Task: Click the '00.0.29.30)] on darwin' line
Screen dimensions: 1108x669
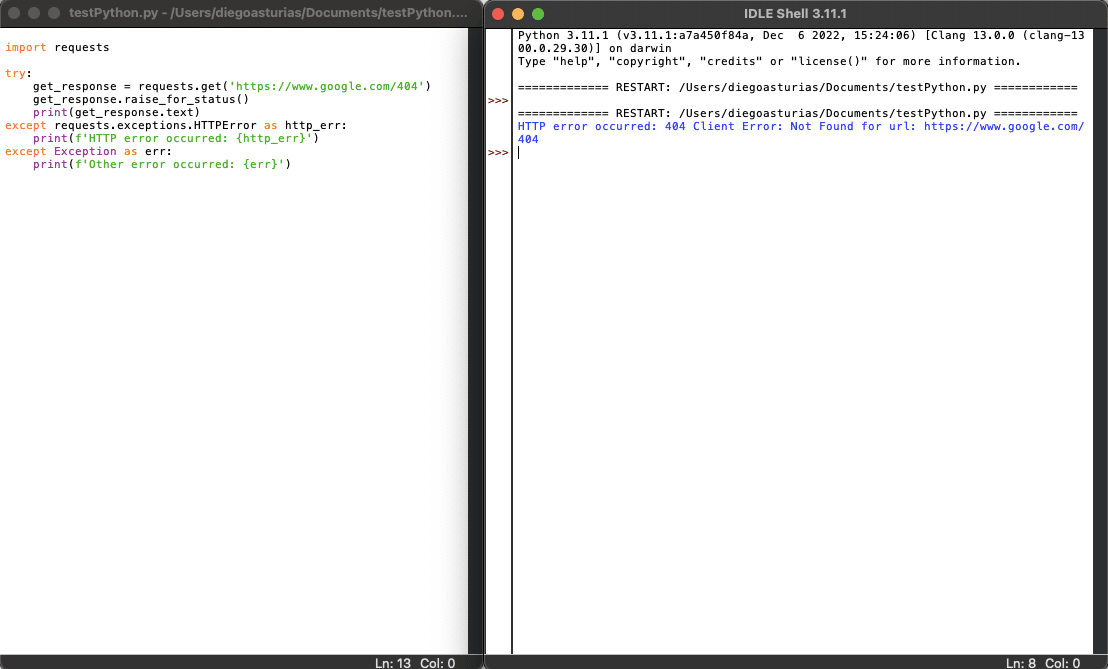Action: [x=594, y=49]
